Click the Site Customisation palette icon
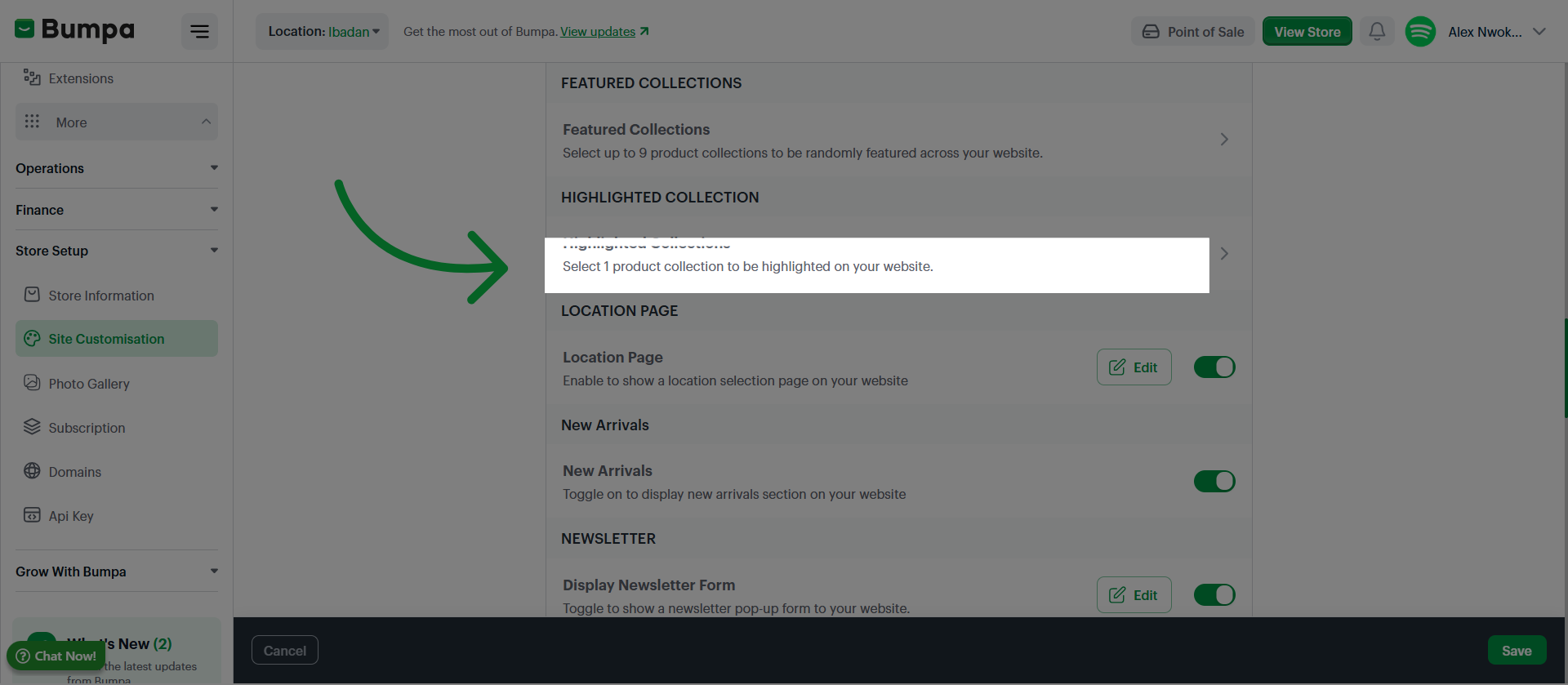 pos(32,338)
